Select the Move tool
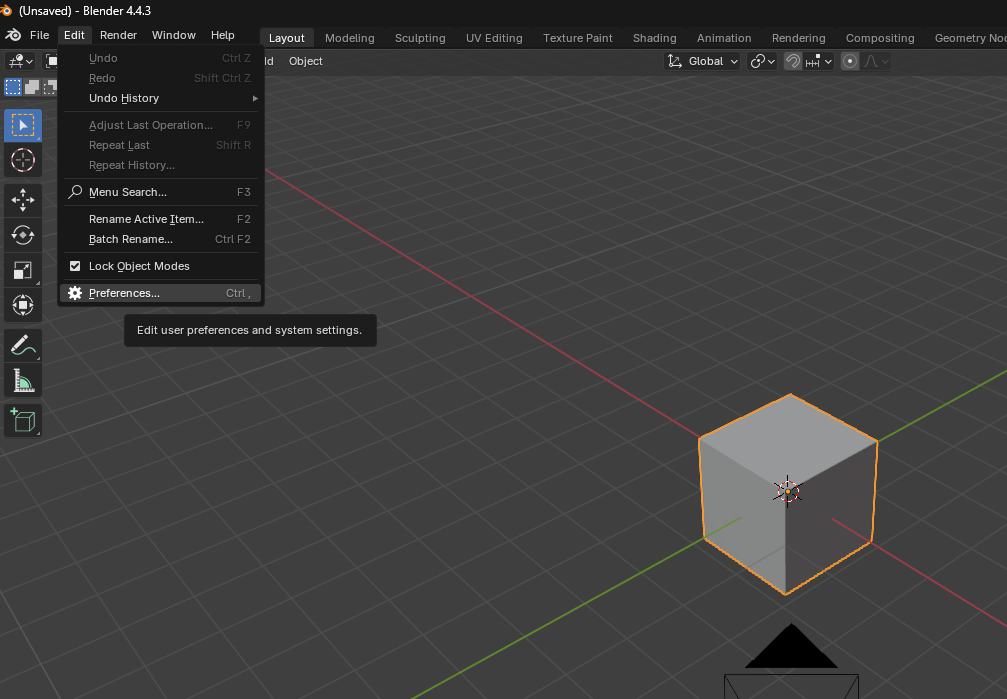The image size is (1007, 699). (22, 200)
